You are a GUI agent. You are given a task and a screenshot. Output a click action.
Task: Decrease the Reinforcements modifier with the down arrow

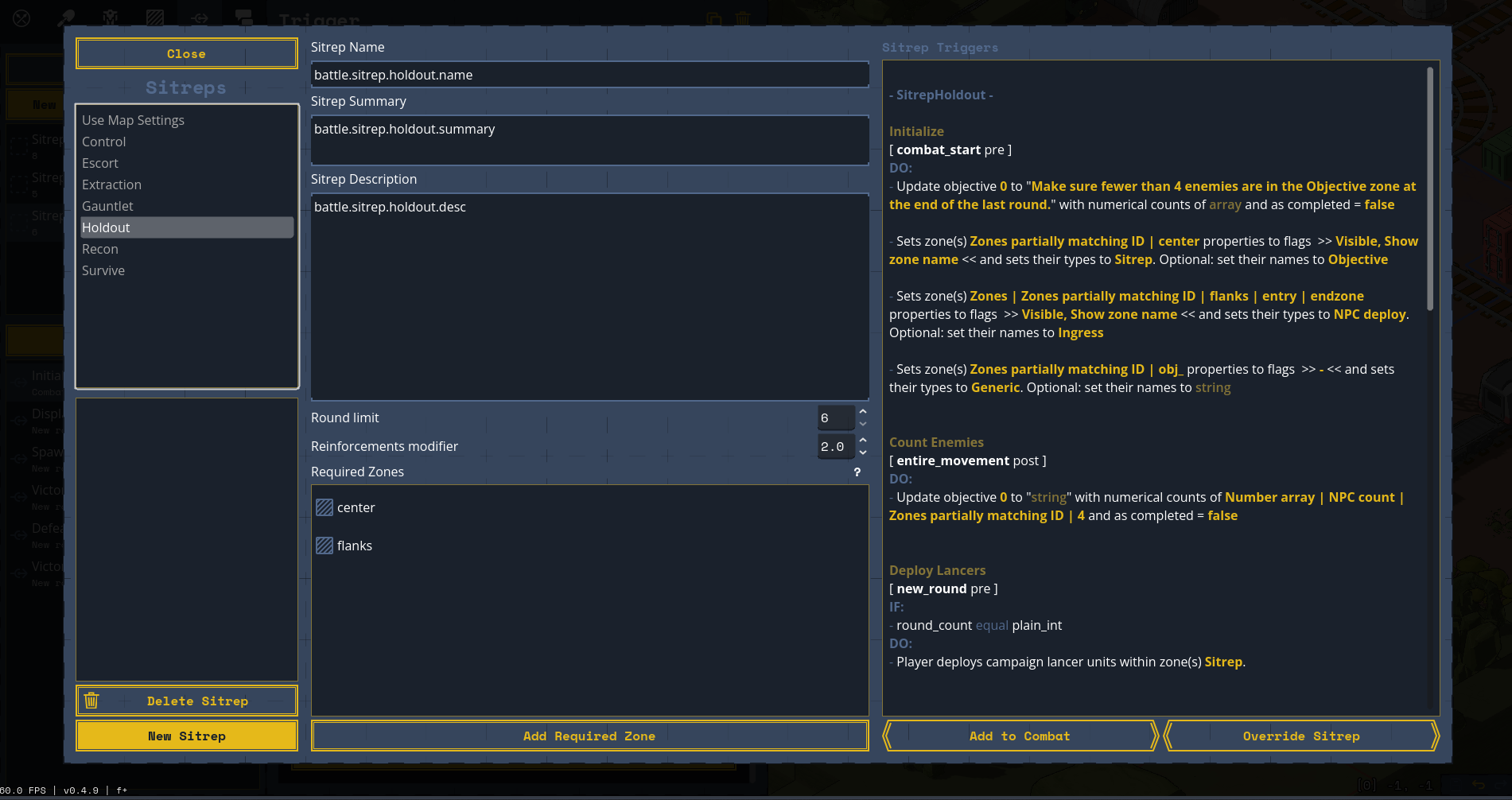tap(862, 452)
